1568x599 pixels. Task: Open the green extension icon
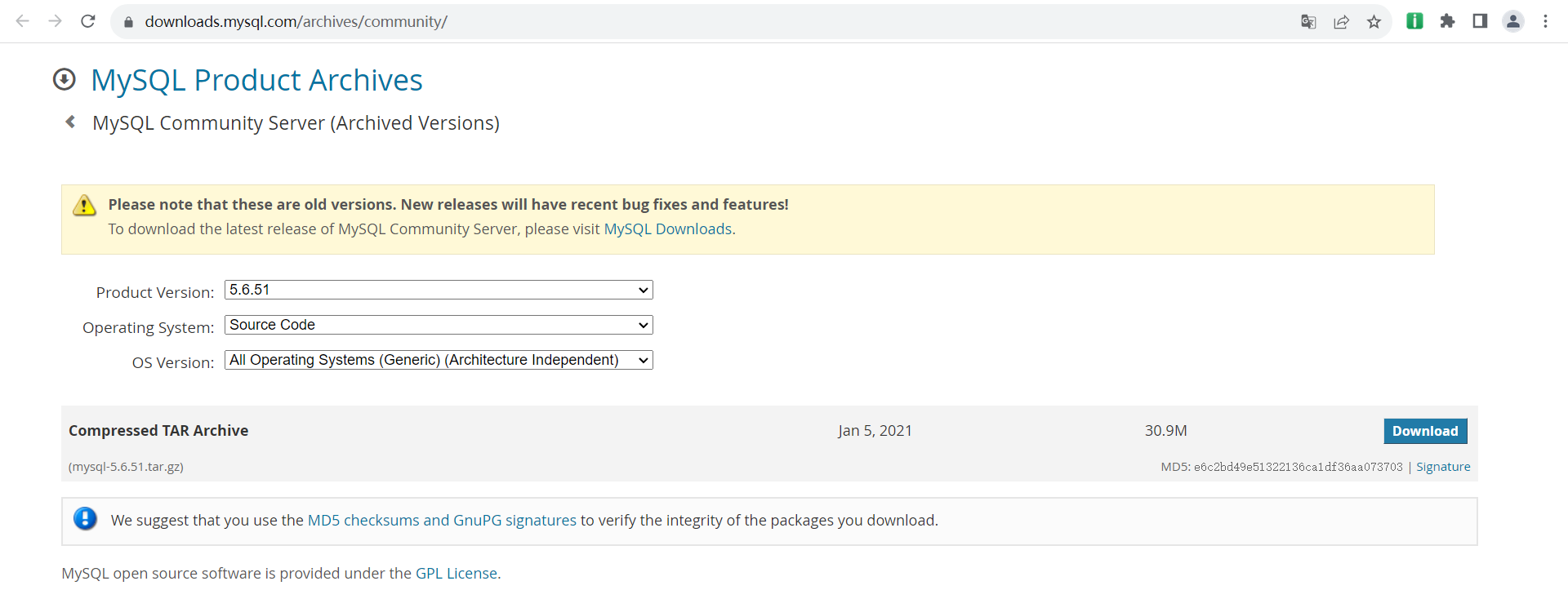pos(1415,21)
